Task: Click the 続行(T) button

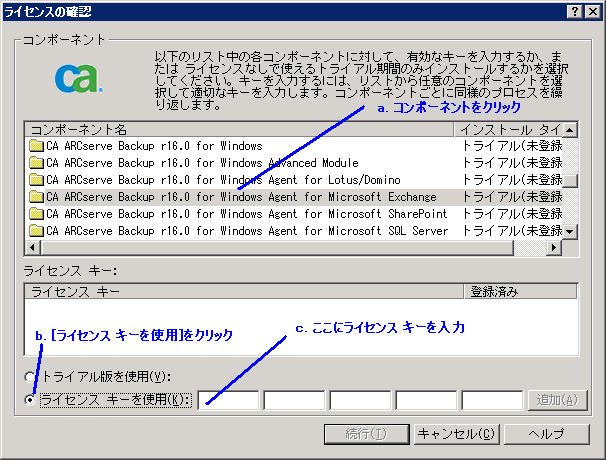Action: [x=367, y=434]
